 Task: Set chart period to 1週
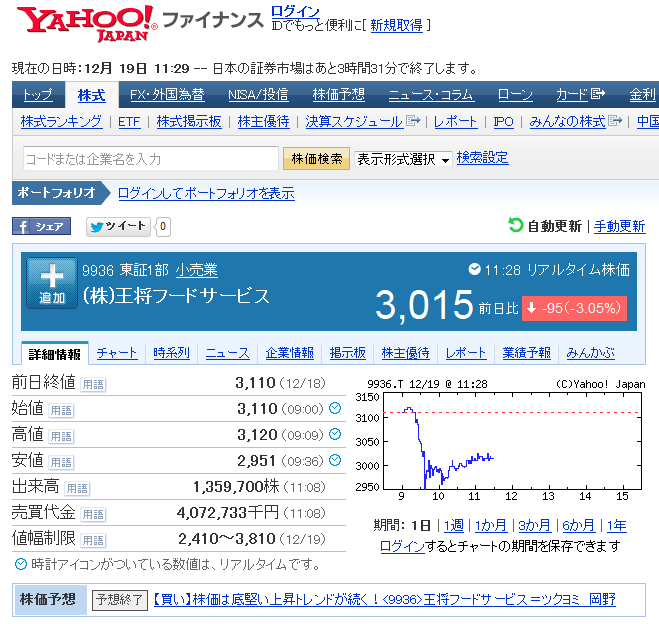(x=454, y=526)
